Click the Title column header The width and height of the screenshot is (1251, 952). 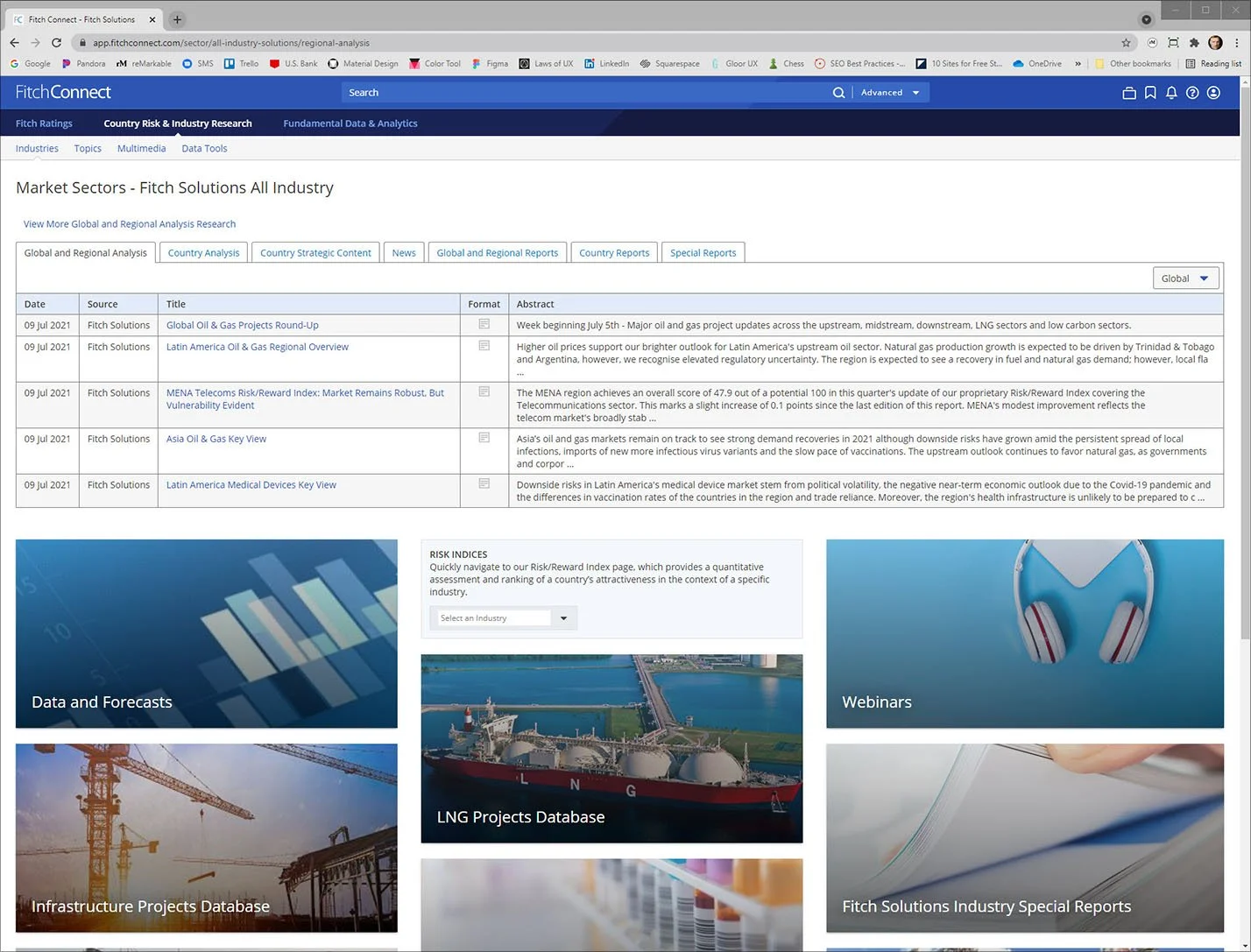(x=309, y=304)
